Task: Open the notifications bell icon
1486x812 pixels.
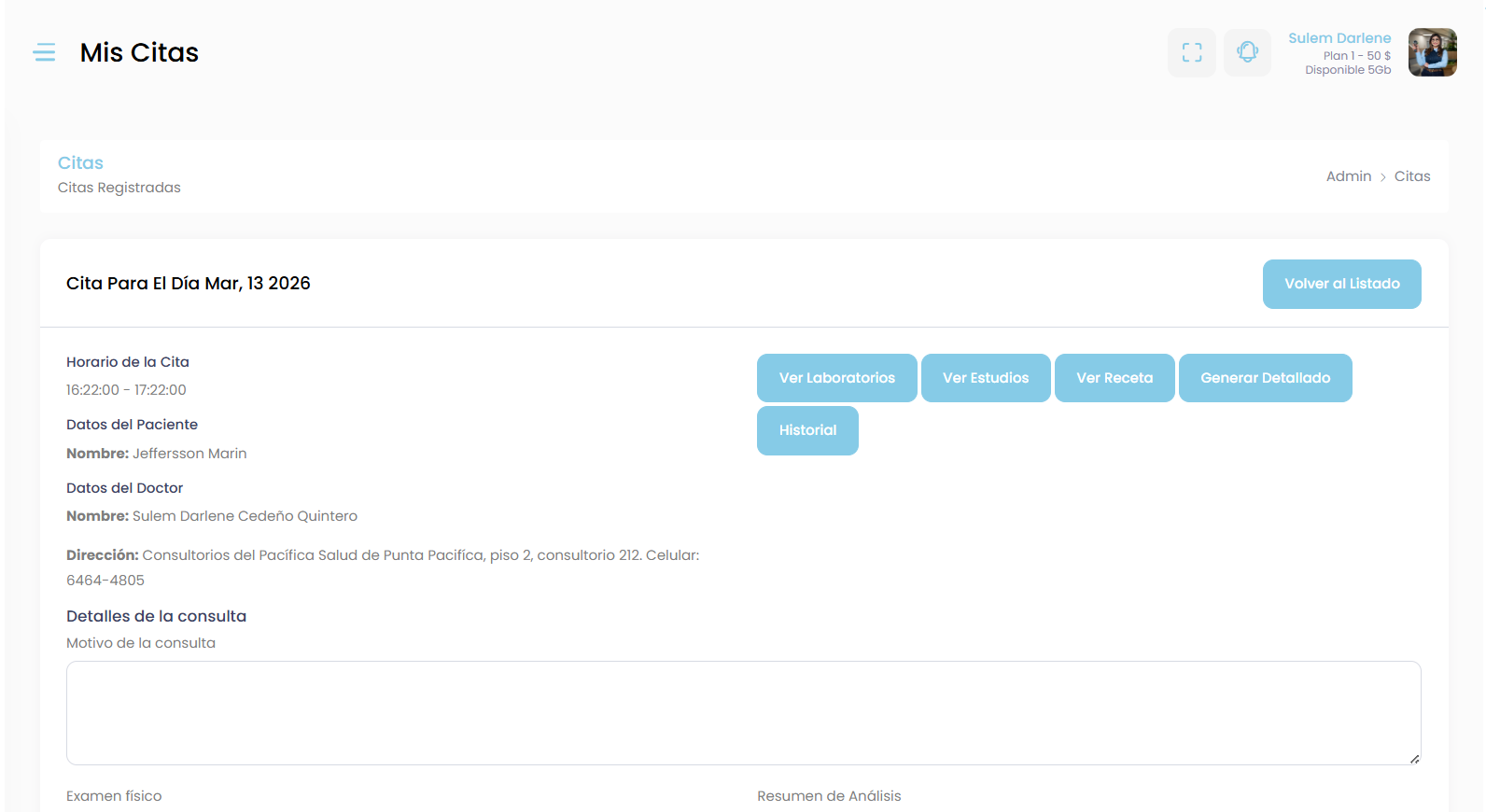Action: 1247,52
